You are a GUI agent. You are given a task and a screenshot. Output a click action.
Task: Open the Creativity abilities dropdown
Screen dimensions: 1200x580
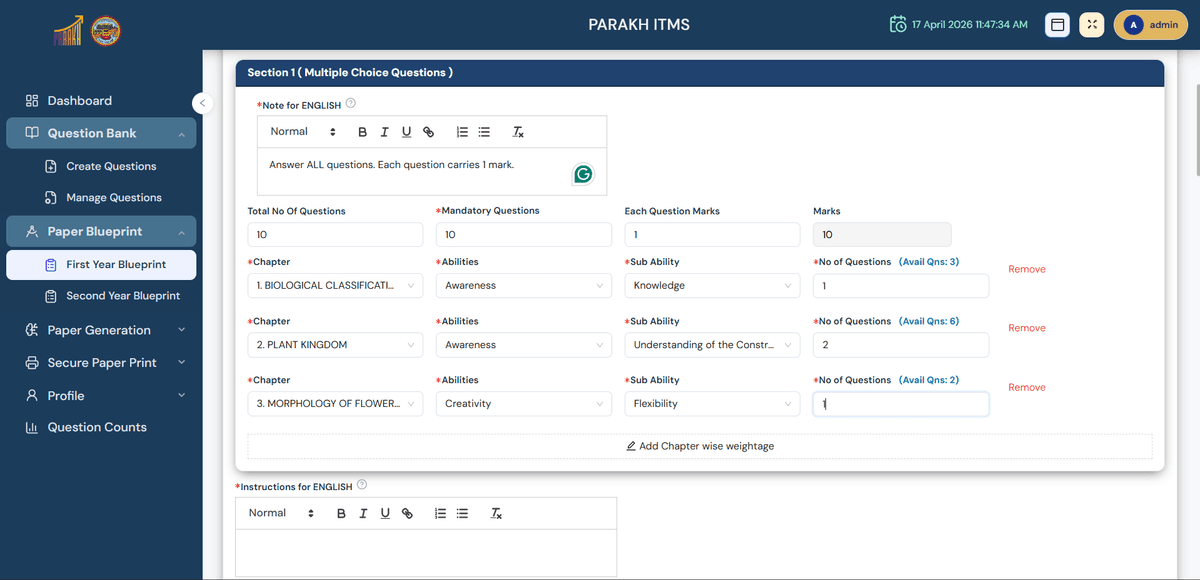523,404
